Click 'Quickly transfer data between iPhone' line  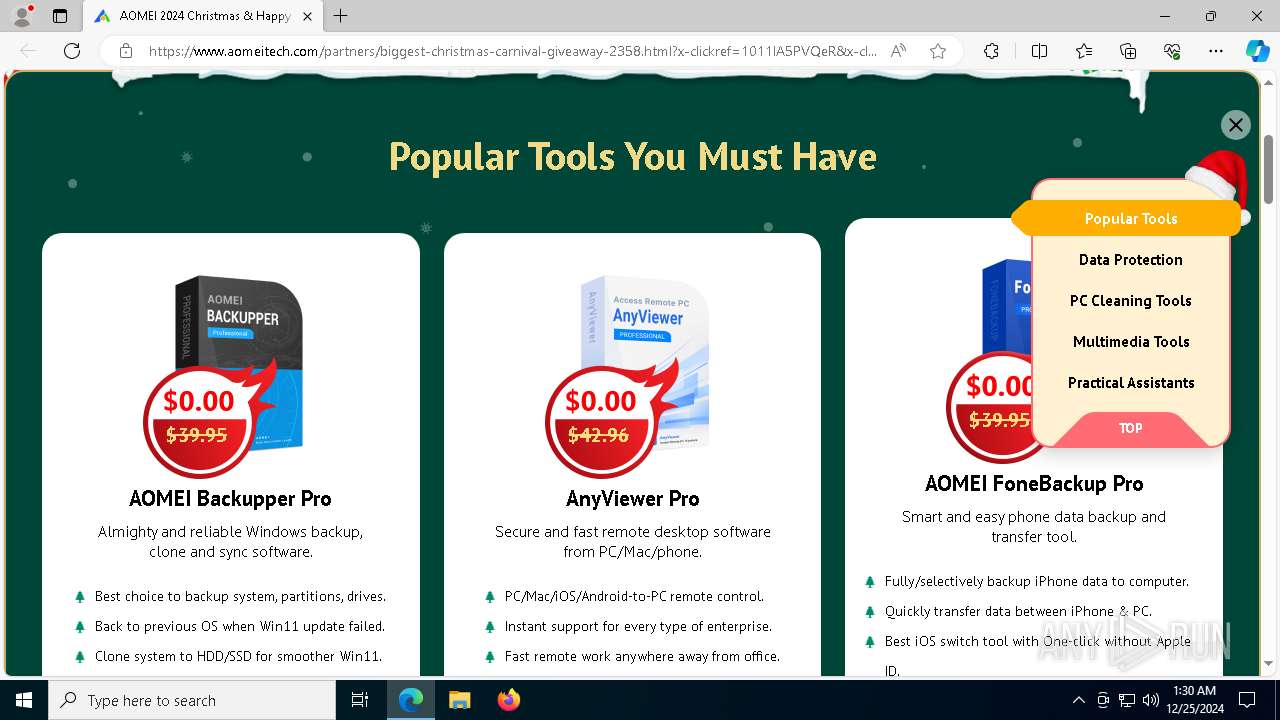[x=1018, y=611]
